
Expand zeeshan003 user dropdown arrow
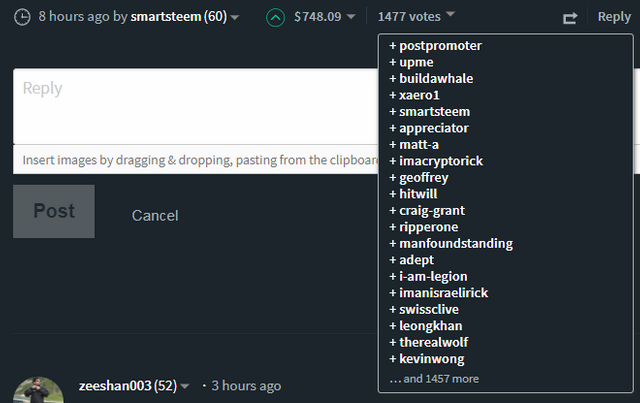point(185,387)
